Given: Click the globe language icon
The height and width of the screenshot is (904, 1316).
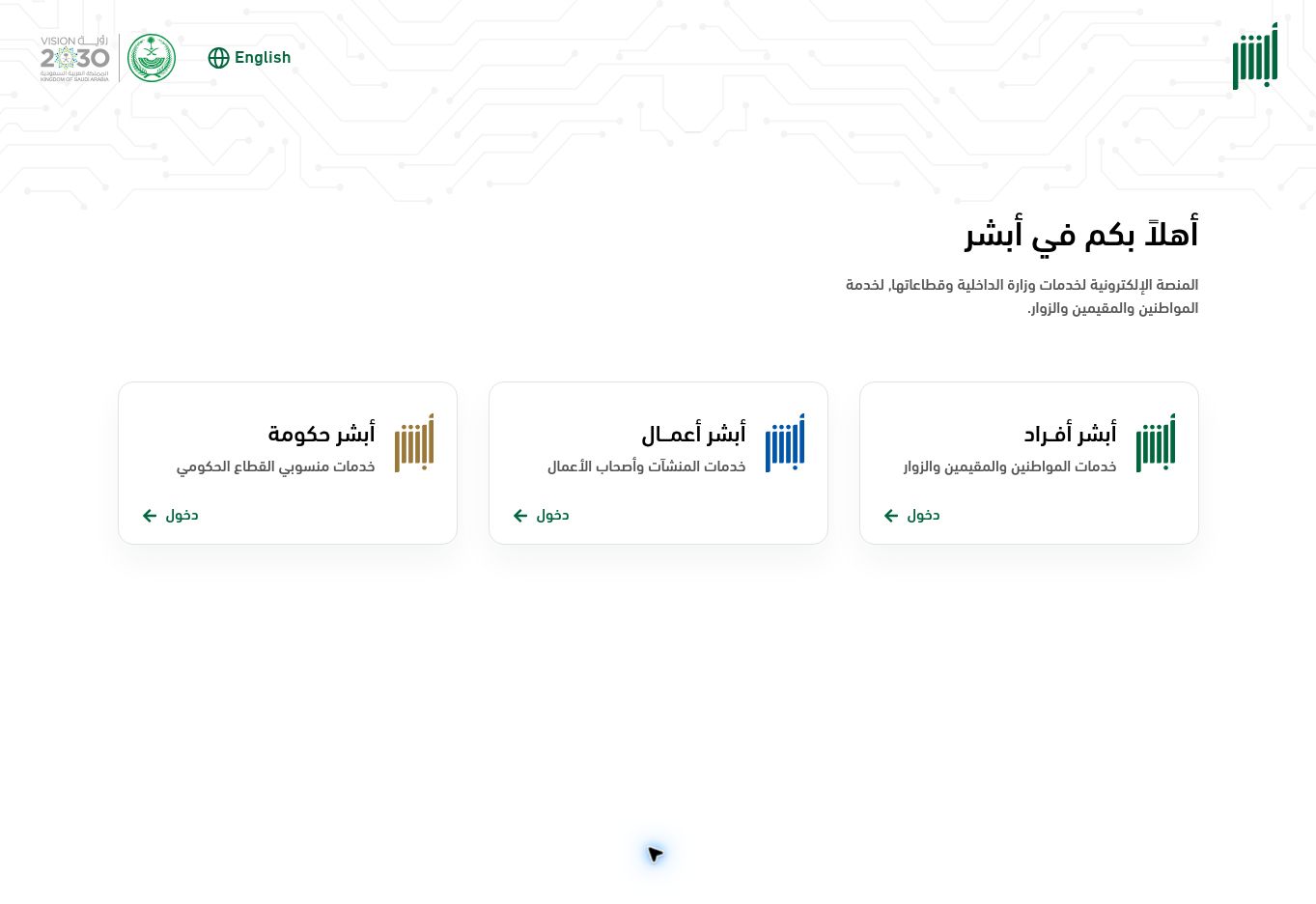Looking at the screenshot, I should pyautogui.click(x=219, y=58).
